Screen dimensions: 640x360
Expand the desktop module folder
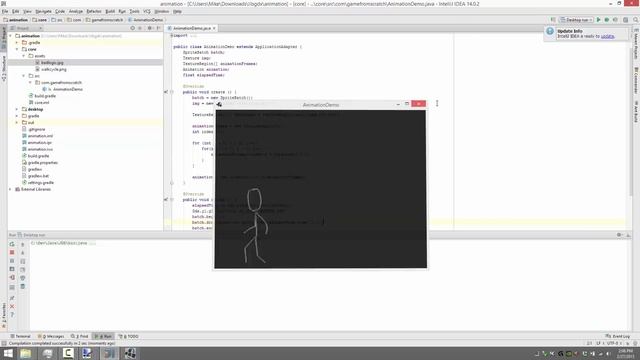click(x=17, y=109)
